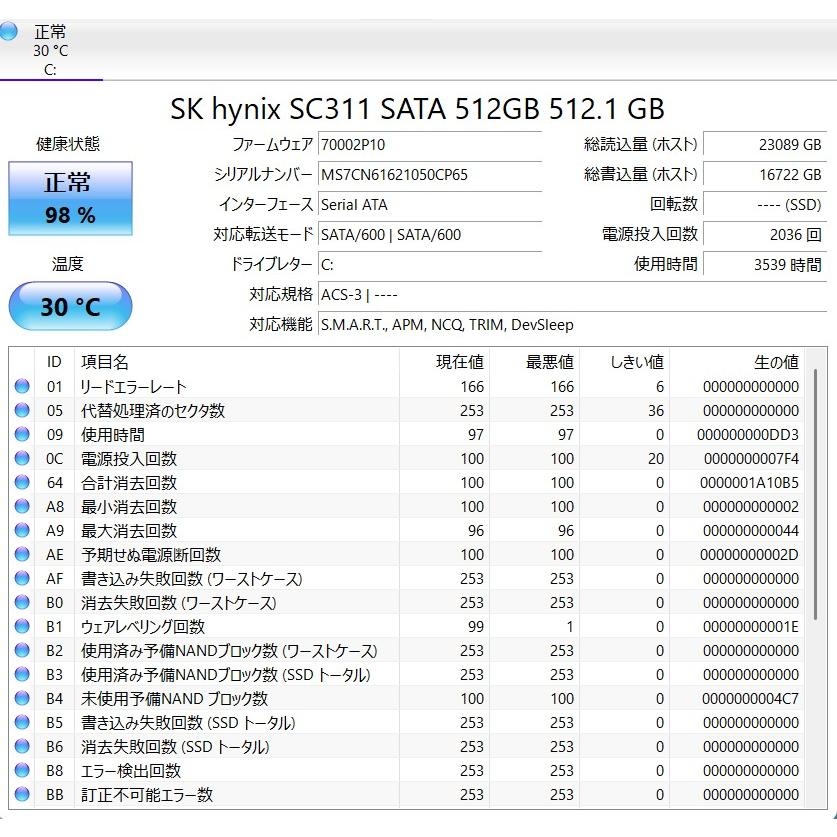Click total host writes value 16722 GB
This screenshot has height=837, width=837.
tap(765, 175)
